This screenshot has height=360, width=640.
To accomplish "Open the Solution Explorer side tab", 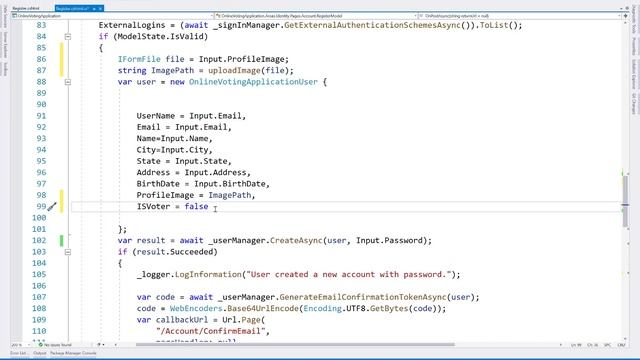I will (634, 74).
